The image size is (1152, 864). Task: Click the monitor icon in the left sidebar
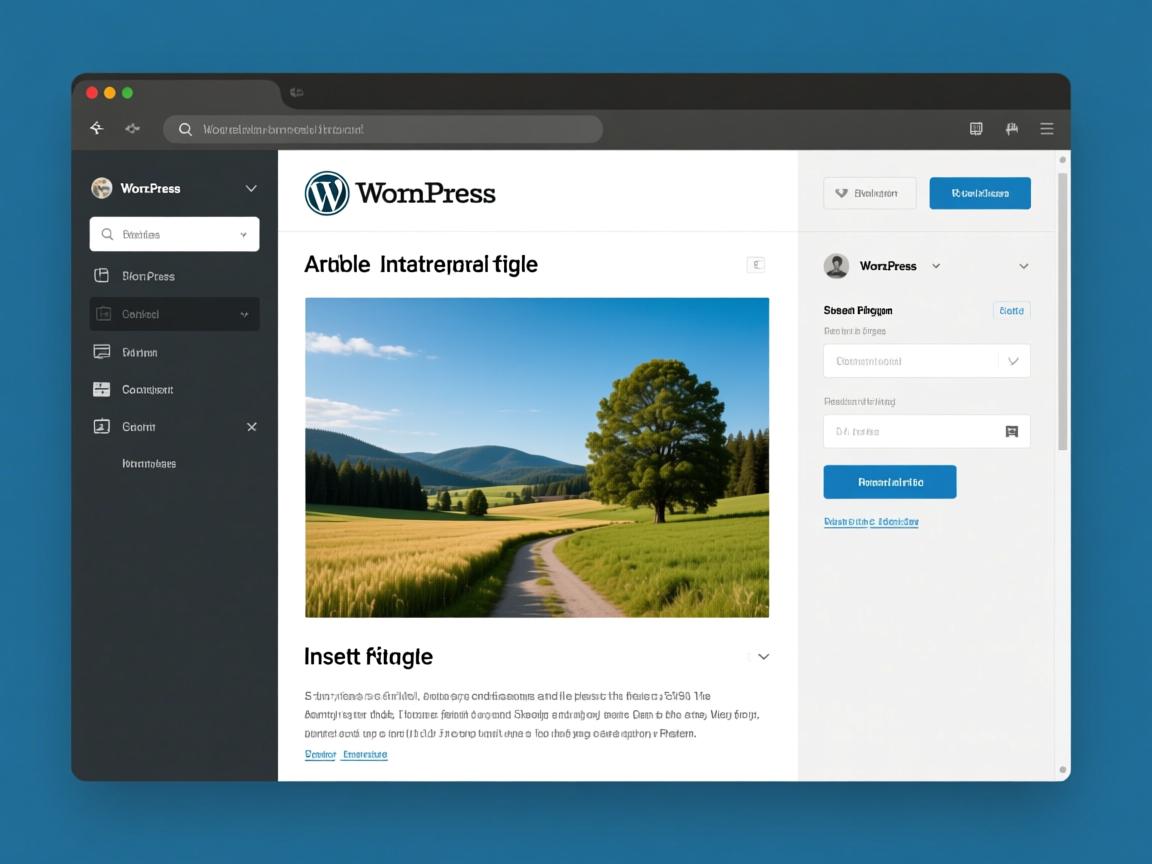[101, 352]
